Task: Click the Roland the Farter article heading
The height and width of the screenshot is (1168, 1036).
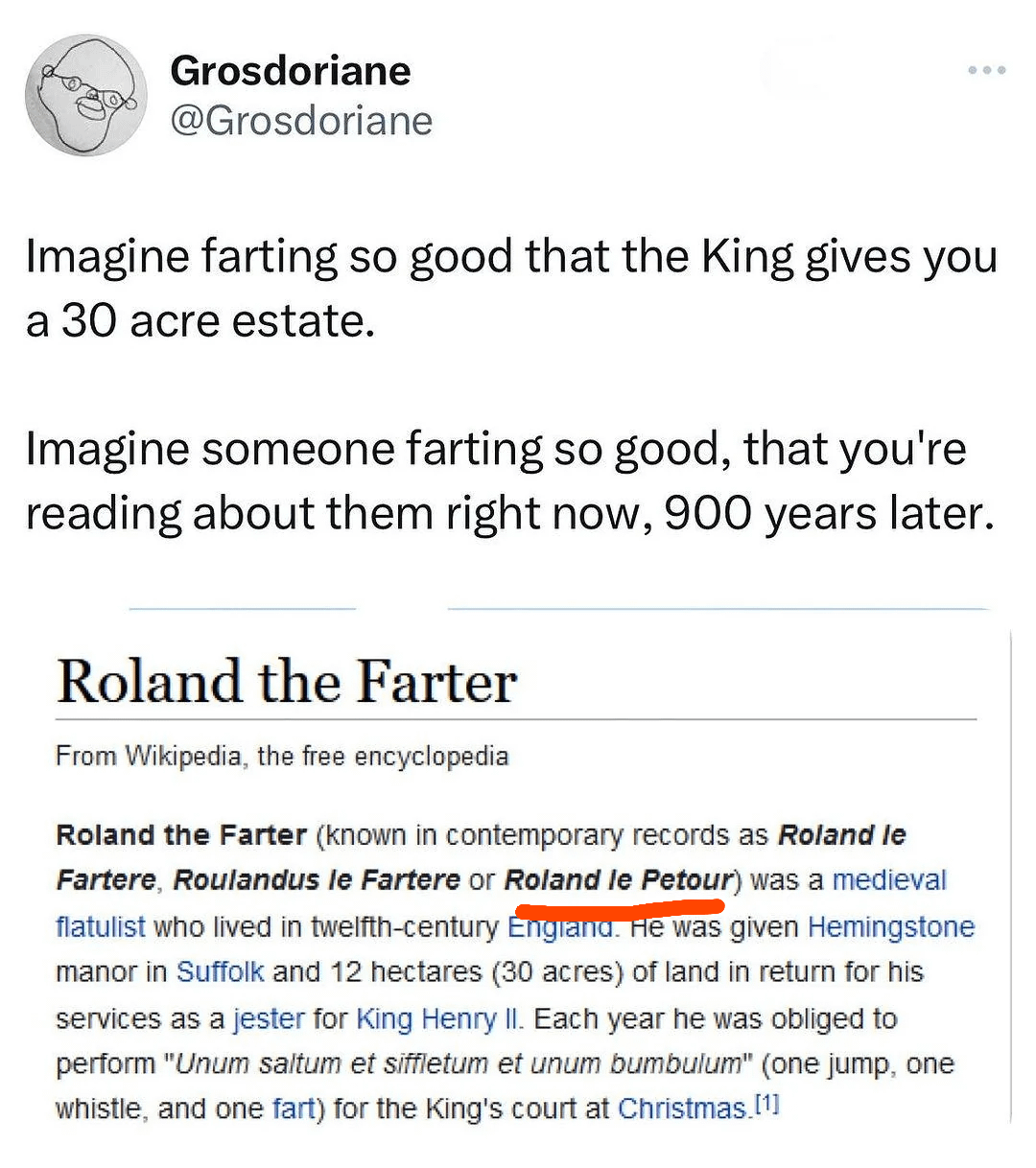Action: click(287, 682)
